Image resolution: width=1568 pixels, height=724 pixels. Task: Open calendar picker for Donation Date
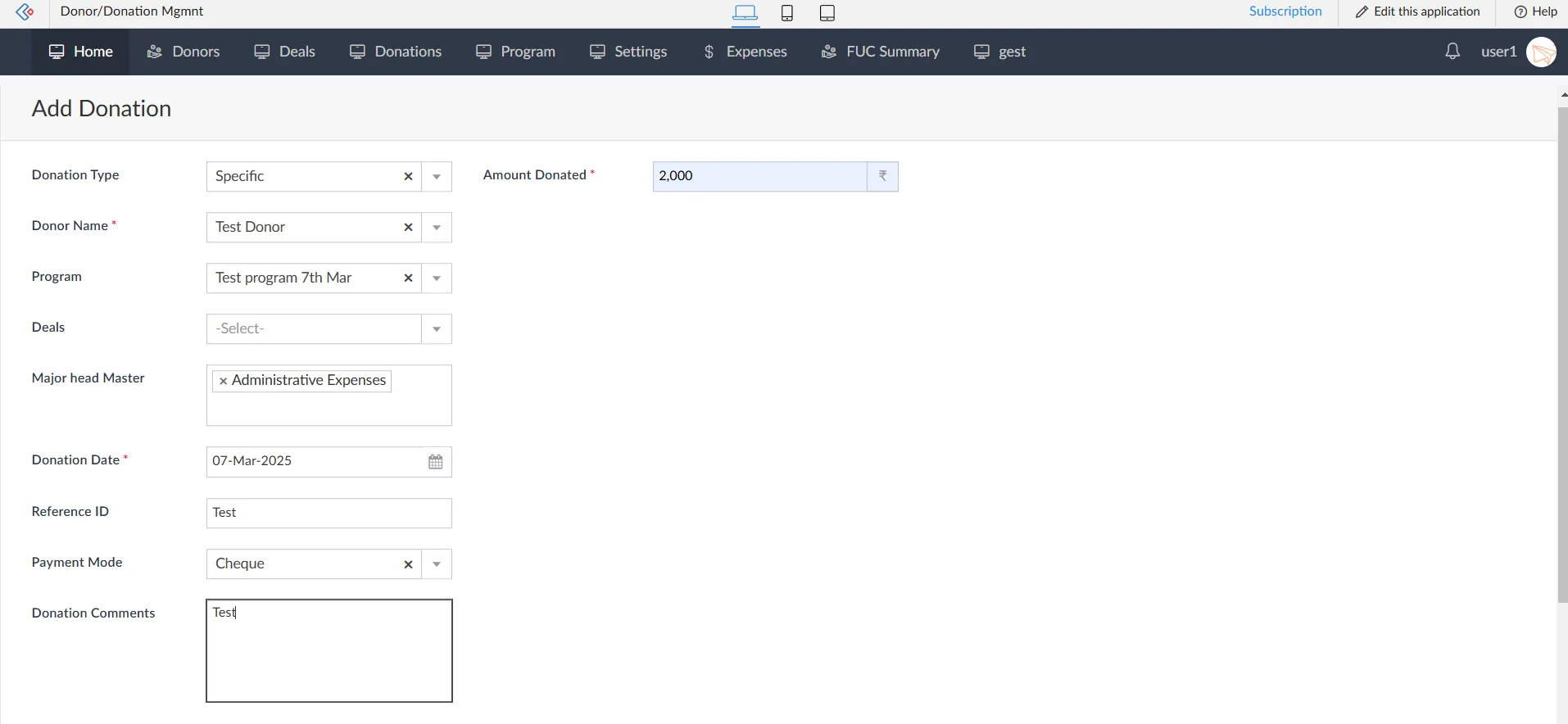tap(436, 462)
